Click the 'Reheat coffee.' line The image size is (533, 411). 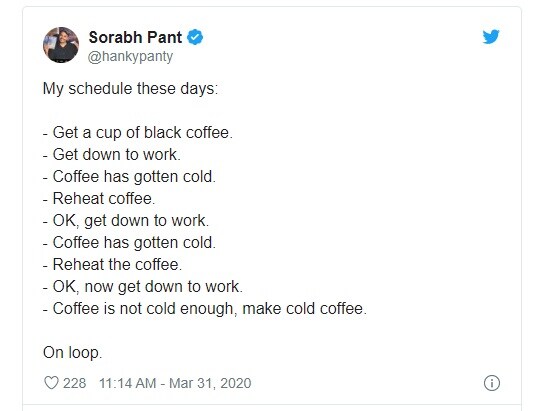(99, 199)
